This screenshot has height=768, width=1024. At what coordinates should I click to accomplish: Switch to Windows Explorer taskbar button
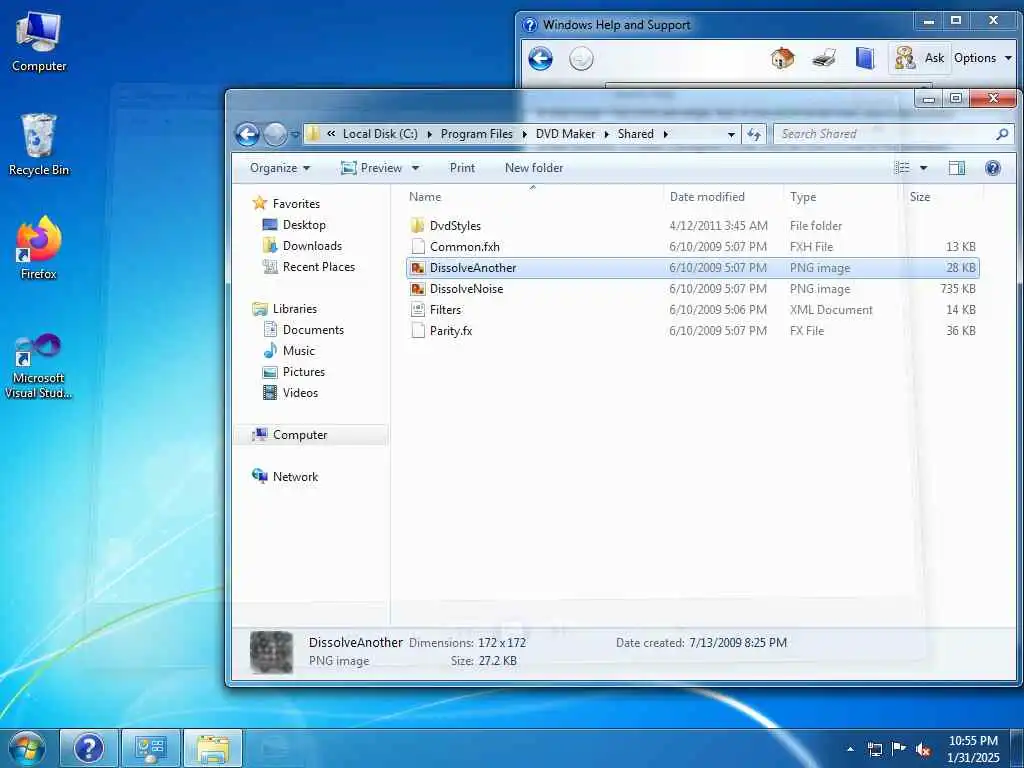click(x=213, y=748)
